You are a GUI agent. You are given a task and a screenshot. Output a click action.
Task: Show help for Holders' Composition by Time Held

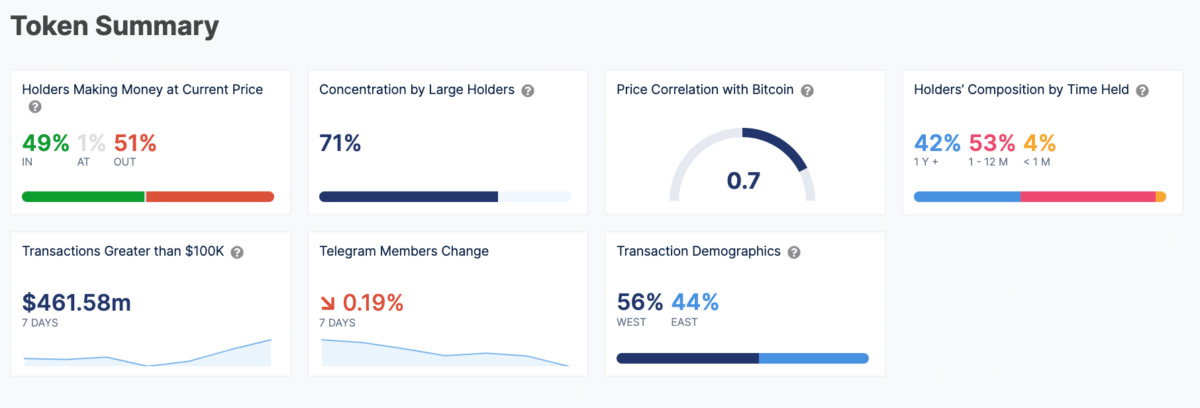click(1142, 90)
